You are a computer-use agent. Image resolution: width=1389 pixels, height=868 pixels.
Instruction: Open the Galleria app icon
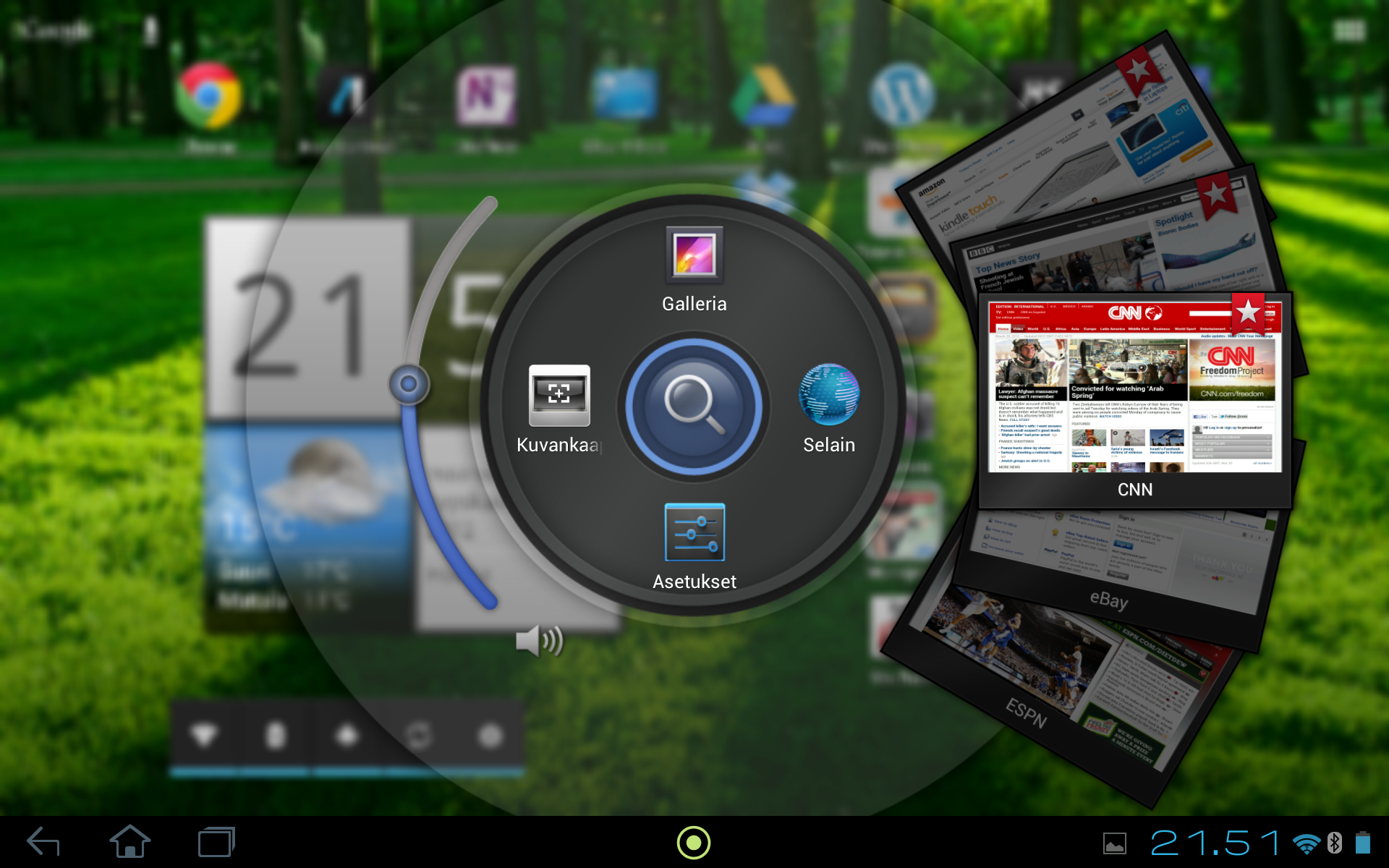(694, 255)
